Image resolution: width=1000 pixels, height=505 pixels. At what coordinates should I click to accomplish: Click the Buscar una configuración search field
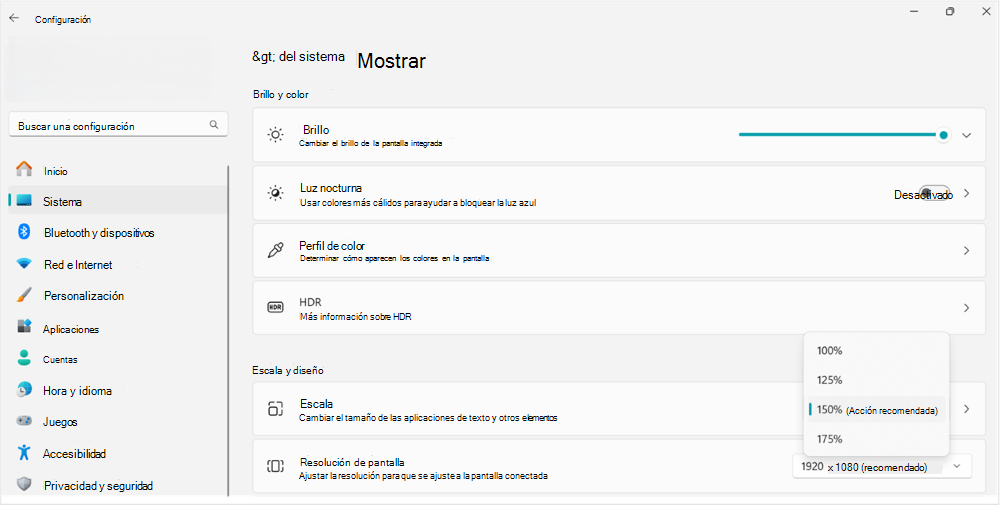tap(118, 126)
